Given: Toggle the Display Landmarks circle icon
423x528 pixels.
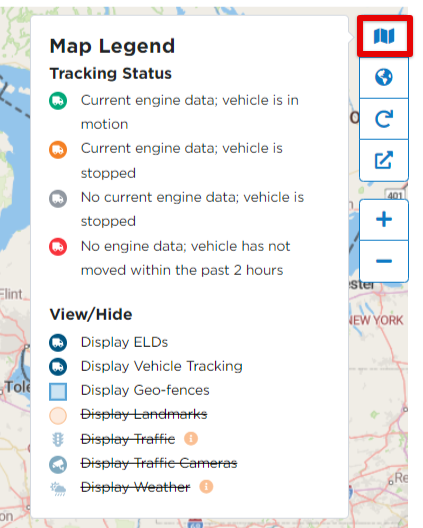Looking at the screenshot, I should click(58, 416).
